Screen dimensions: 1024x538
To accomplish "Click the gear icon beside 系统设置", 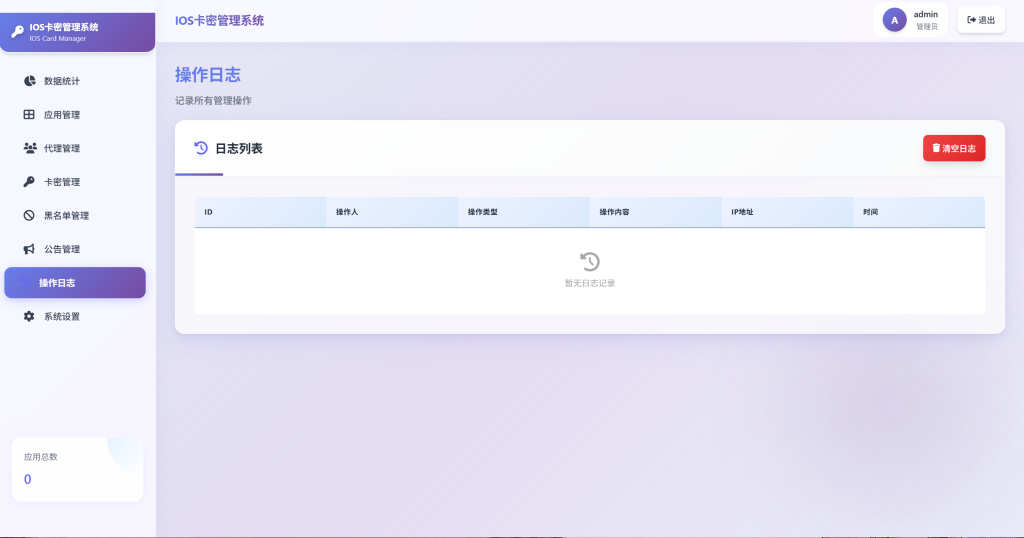I will tap(29, 316).
